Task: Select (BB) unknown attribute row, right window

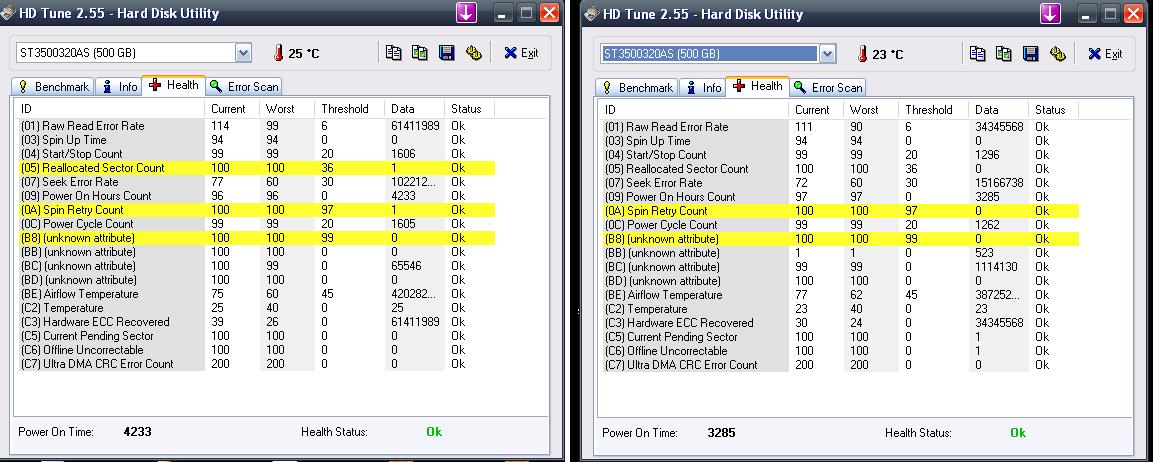Action: (839, 252)
